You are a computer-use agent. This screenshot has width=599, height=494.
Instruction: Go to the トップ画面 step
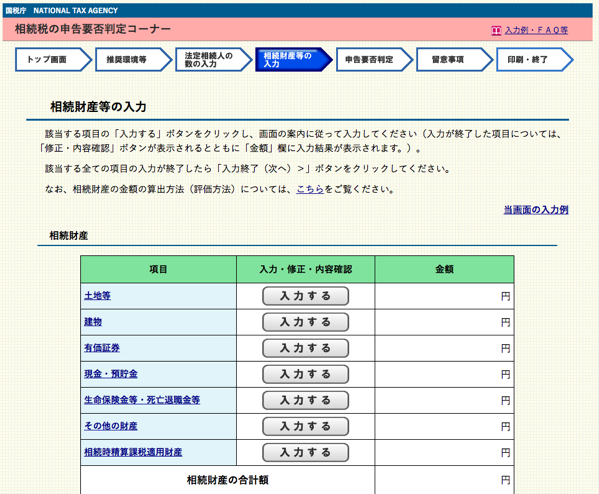click(x=53, y=60)
